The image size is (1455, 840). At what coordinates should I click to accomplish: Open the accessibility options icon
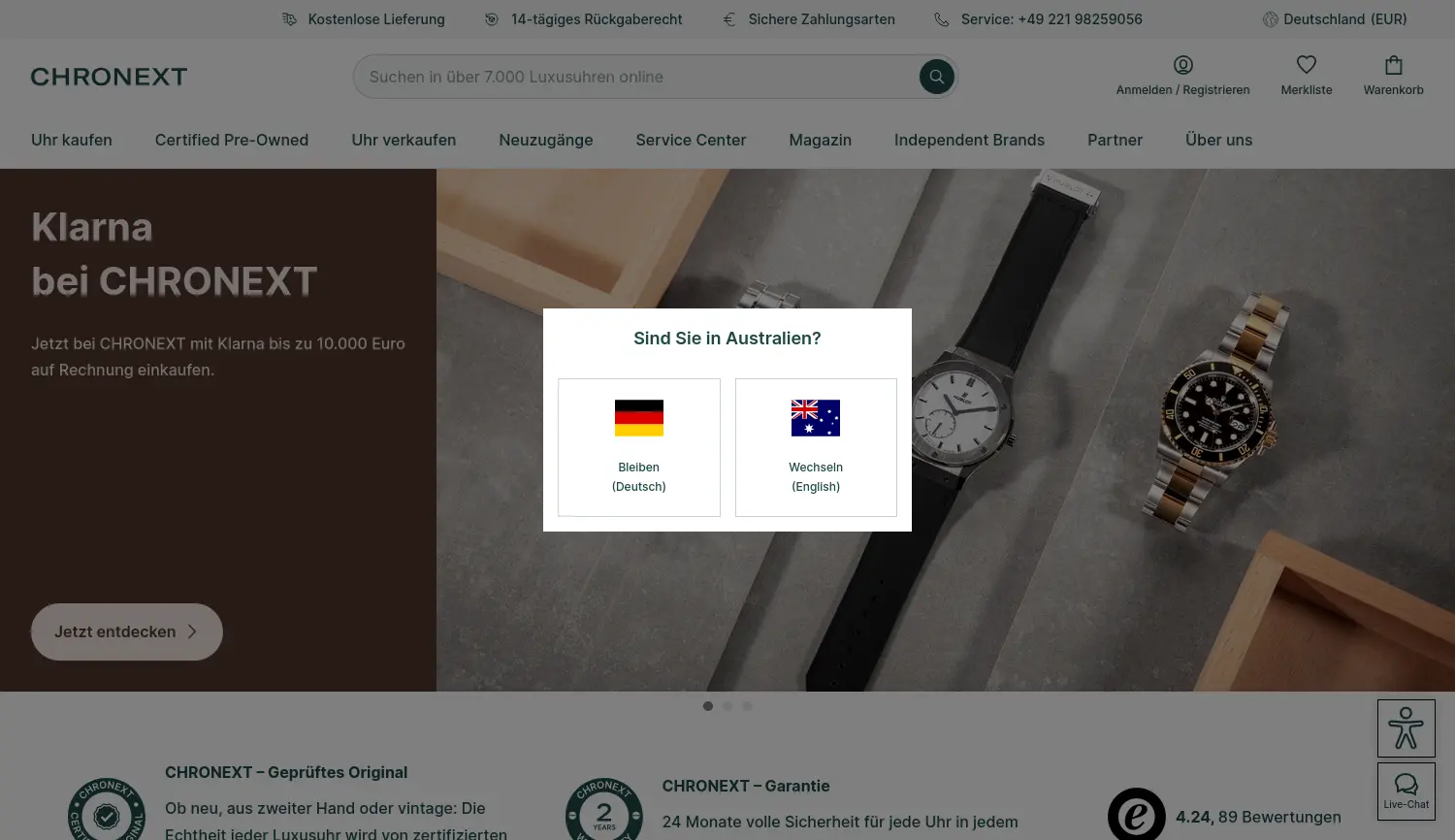[1406, 728]
